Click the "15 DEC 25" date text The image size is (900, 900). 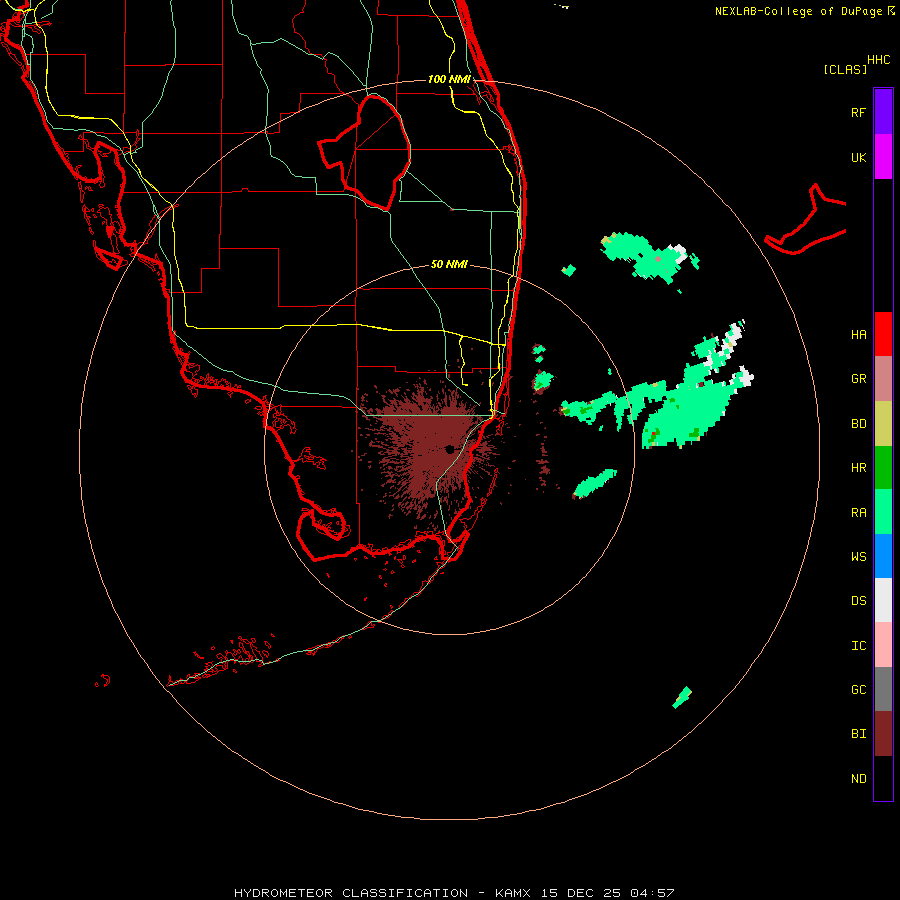click(x=581, y=893)
